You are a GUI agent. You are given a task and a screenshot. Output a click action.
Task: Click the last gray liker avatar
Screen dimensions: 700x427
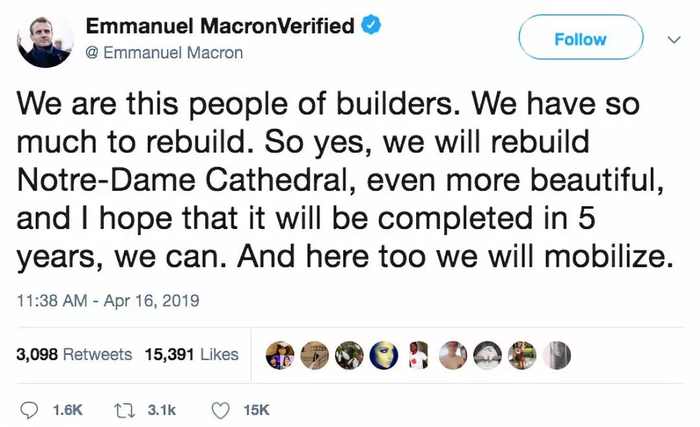(558, 355)
